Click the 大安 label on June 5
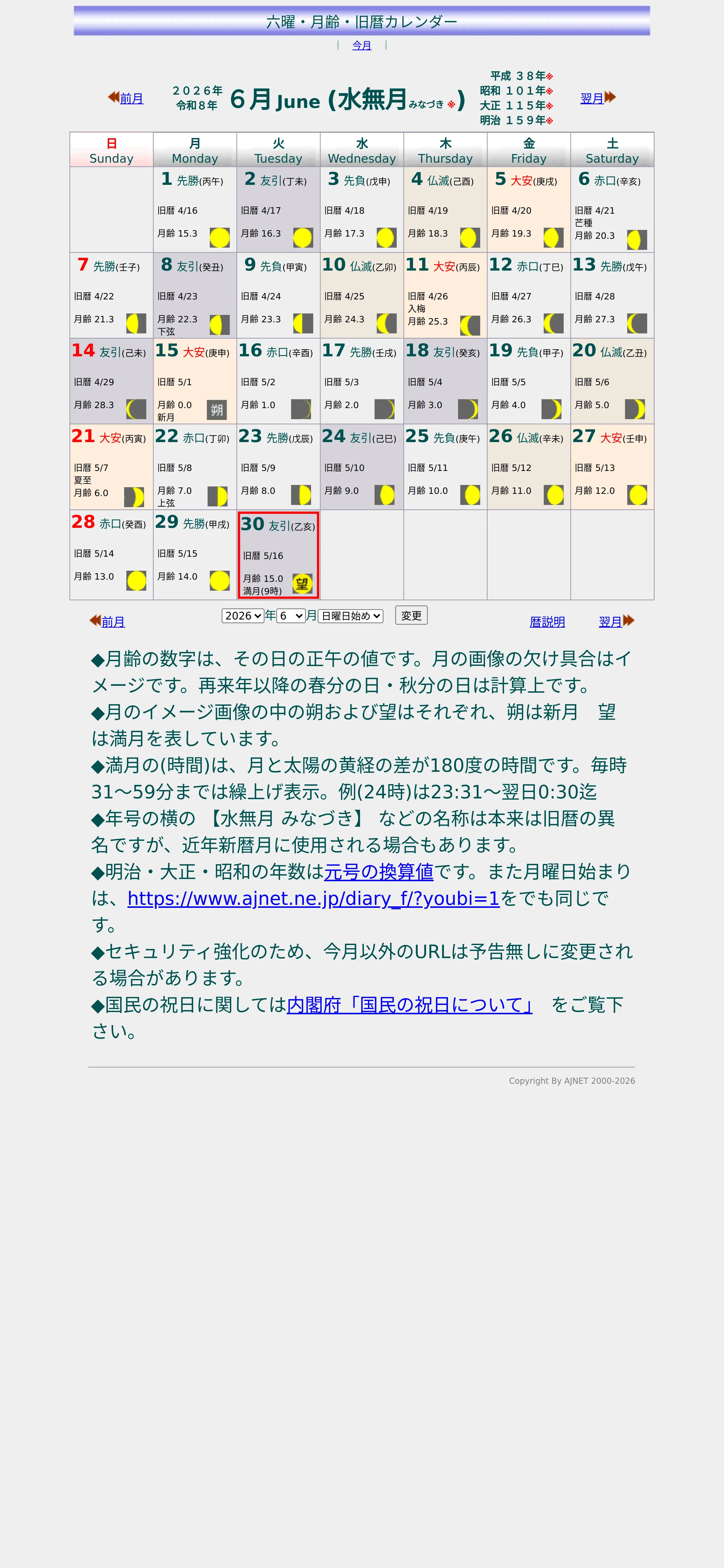The image size is (724, 1568). click(521, 181)
